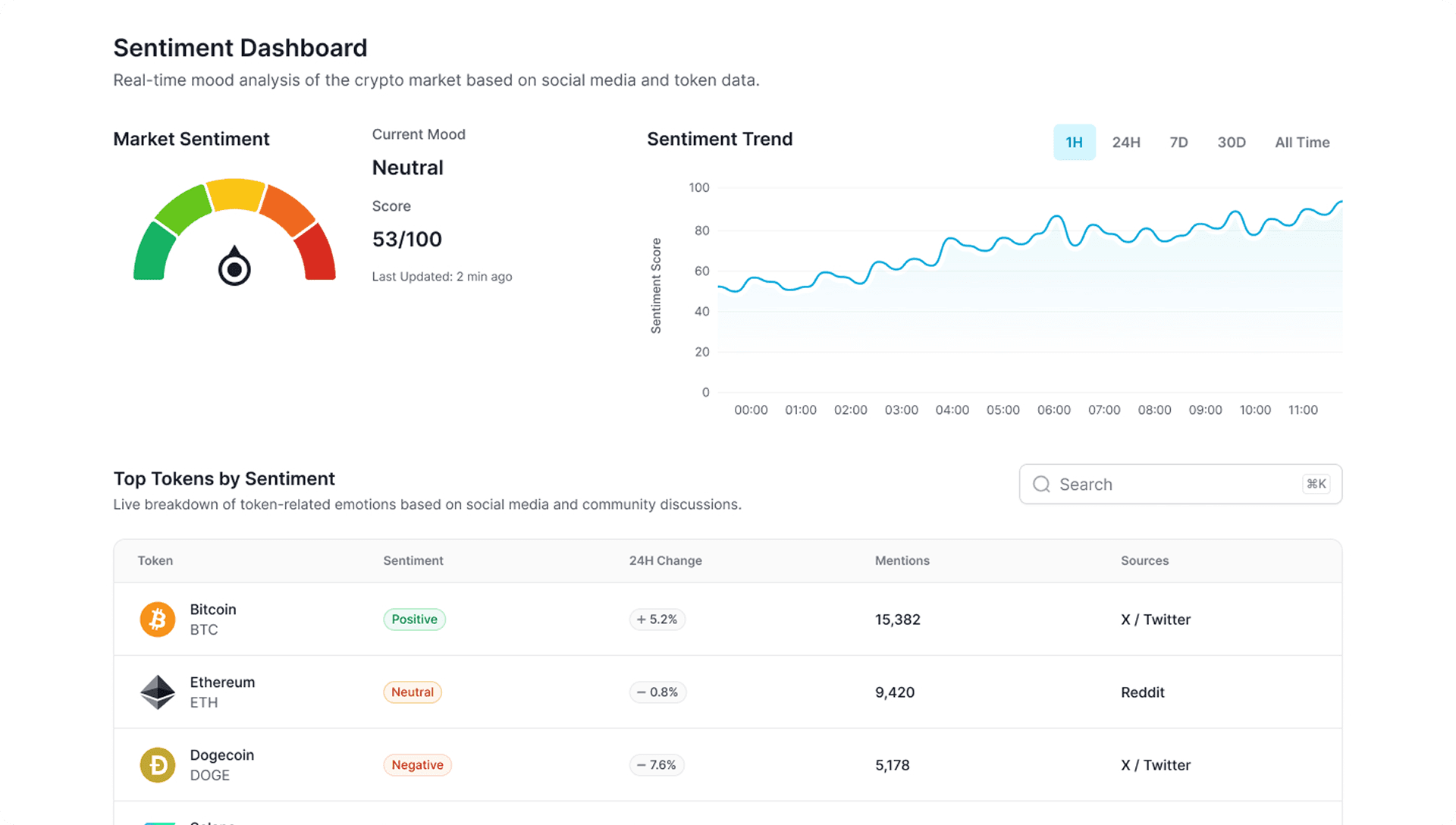Click the DOGE ticker symbol
Screen dimensions: 1456x825
pos(210,776)
